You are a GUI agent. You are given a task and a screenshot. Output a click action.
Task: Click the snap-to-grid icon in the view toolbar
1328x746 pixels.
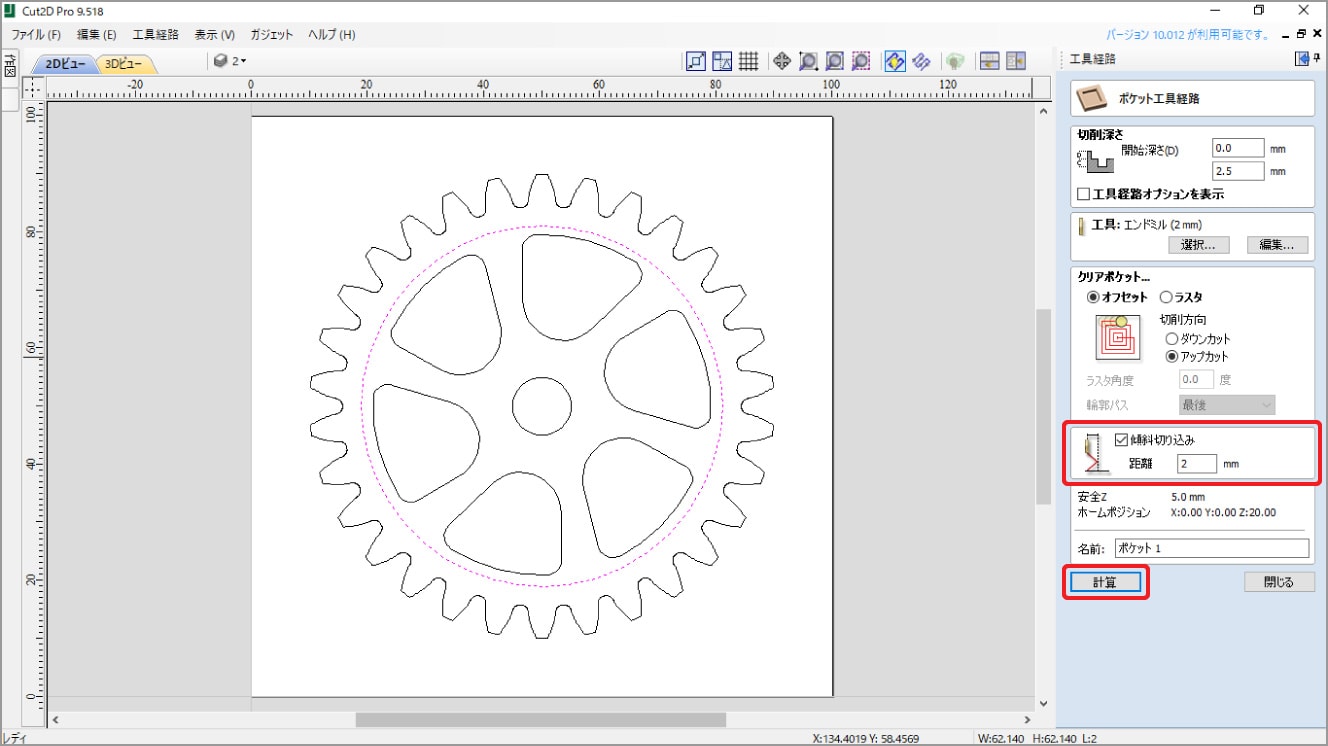pos(748,61)
